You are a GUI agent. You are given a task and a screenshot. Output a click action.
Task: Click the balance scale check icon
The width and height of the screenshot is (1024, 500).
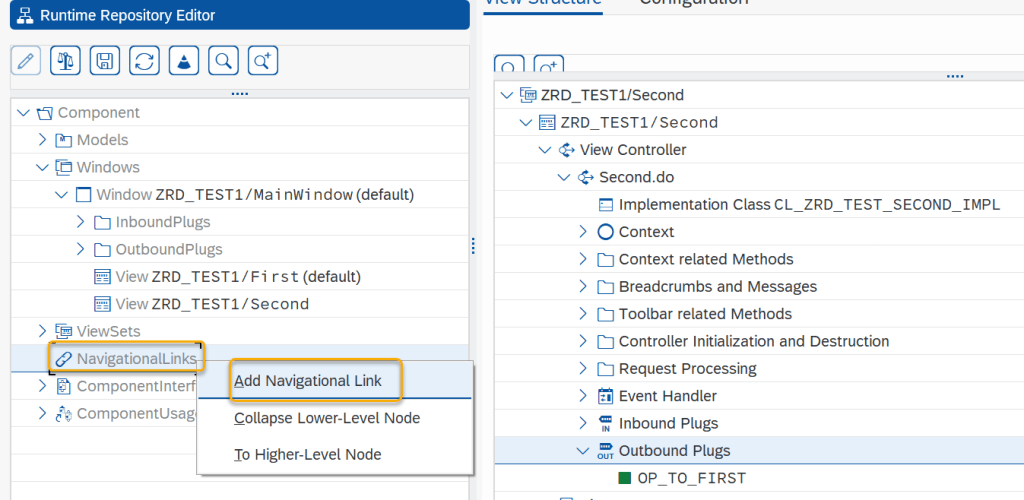66,60
